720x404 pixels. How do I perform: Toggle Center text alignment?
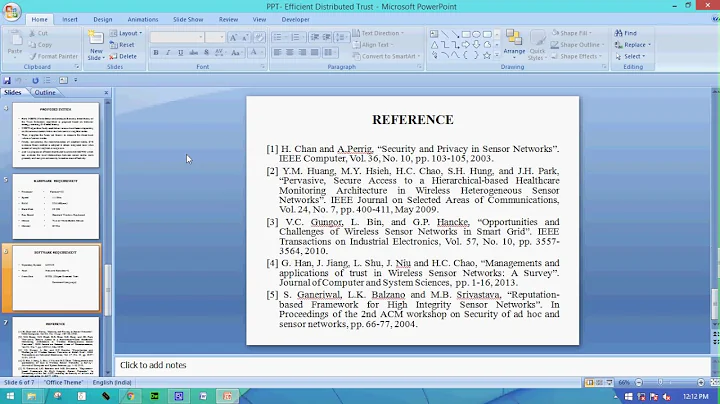coord(290,53)
